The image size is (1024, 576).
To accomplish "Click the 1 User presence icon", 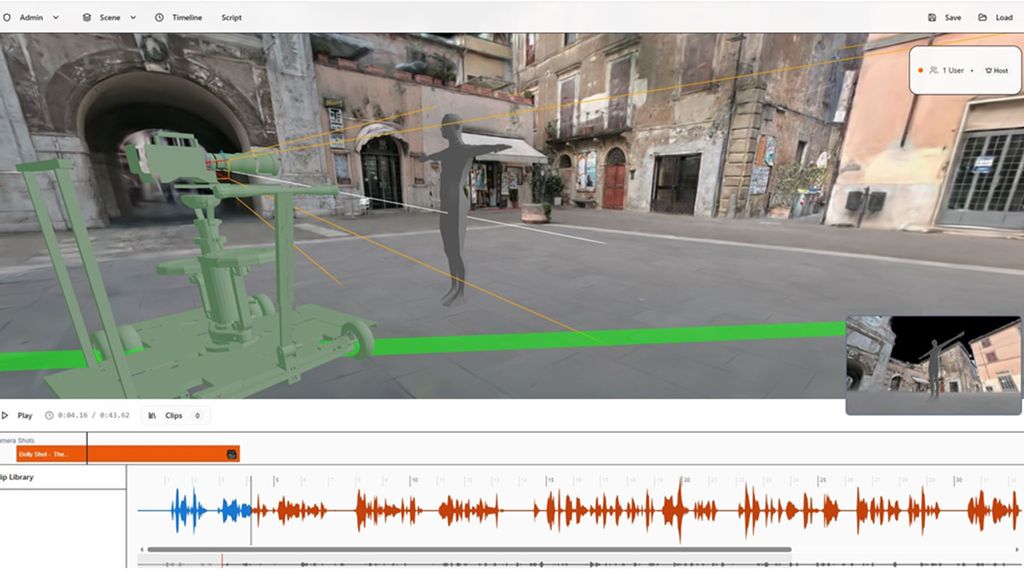I will click(934, 70).
